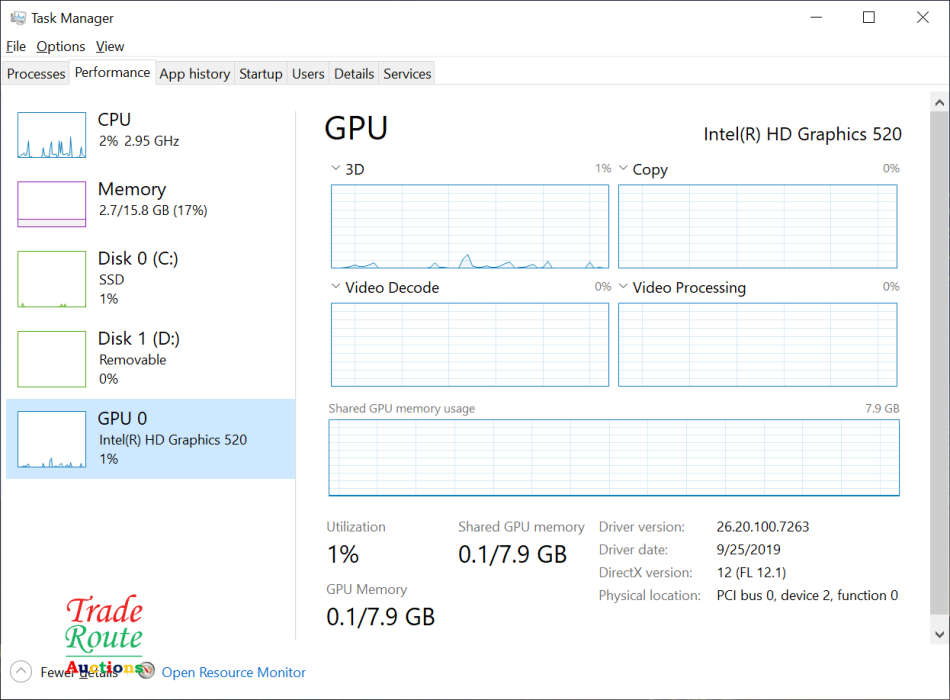Click the Task Manager title bar icon
Image resolution: width=950 pixels, height=700 pixels.
pyautogui.click(x=17, y=18)
